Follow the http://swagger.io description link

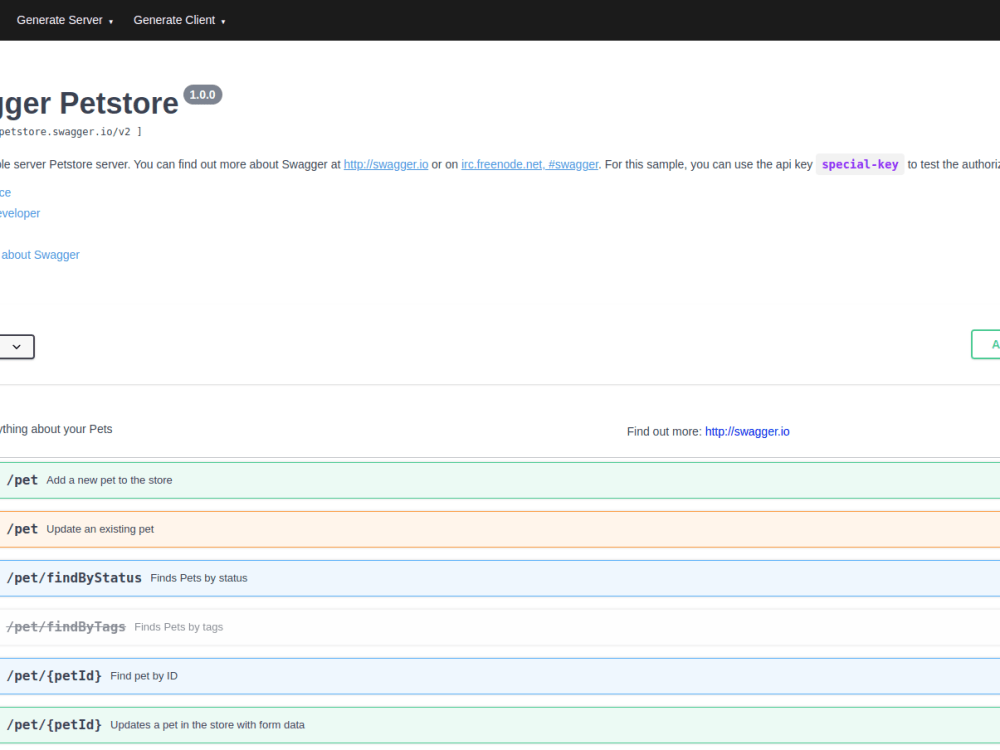386,165
